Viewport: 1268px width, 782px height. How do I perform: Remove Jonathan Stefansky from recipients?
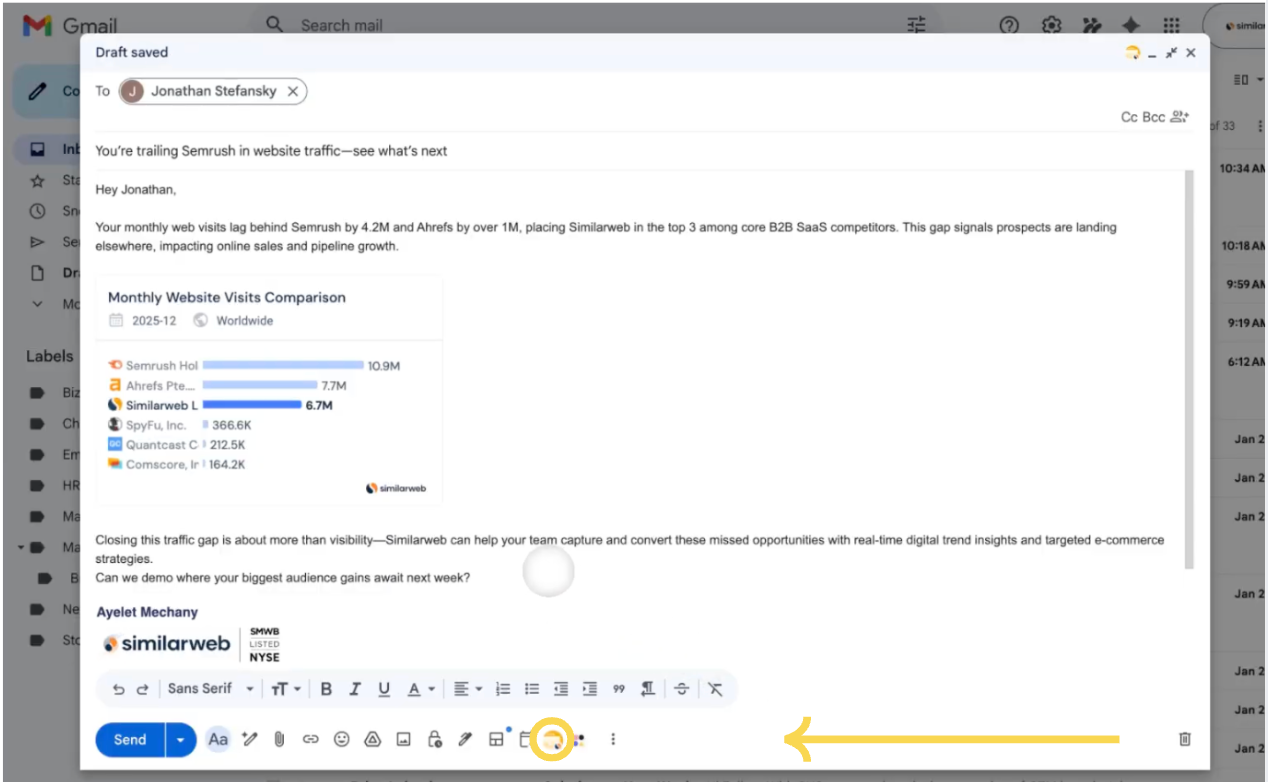click(293, 91)
